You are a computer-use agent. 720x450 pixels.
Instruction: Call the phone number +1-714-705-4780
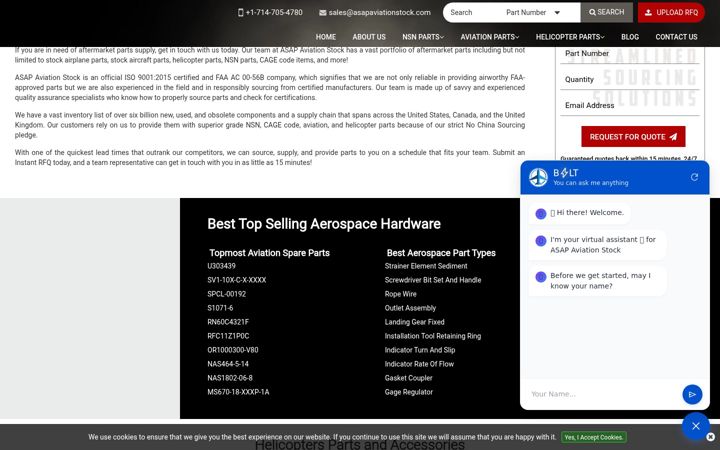pyautogui.click(x=274, y=12)
